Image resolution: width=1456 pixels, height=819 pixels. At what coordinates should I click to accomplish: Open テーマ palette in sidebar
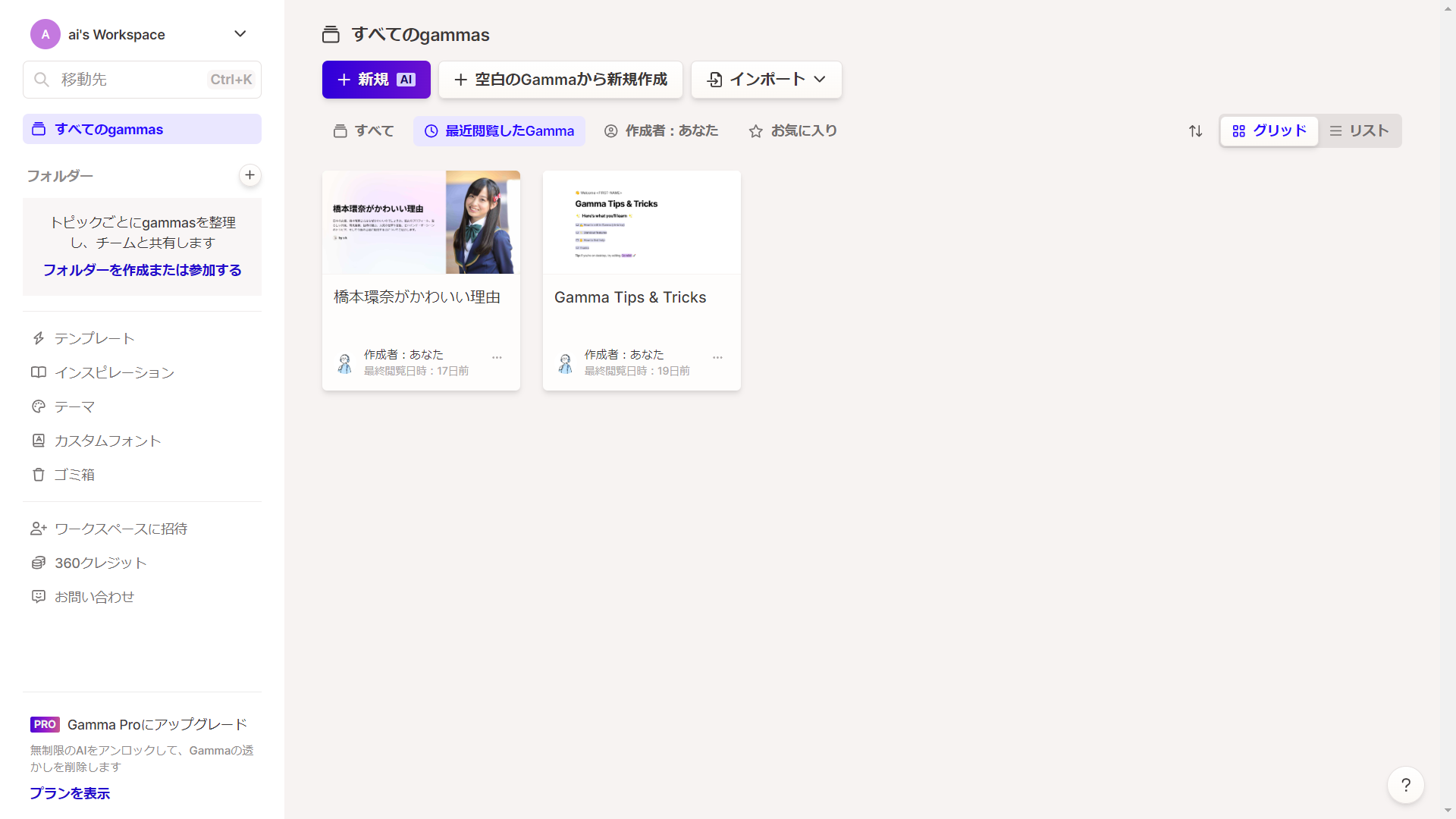pyautogui.click(x=74, y=406)
